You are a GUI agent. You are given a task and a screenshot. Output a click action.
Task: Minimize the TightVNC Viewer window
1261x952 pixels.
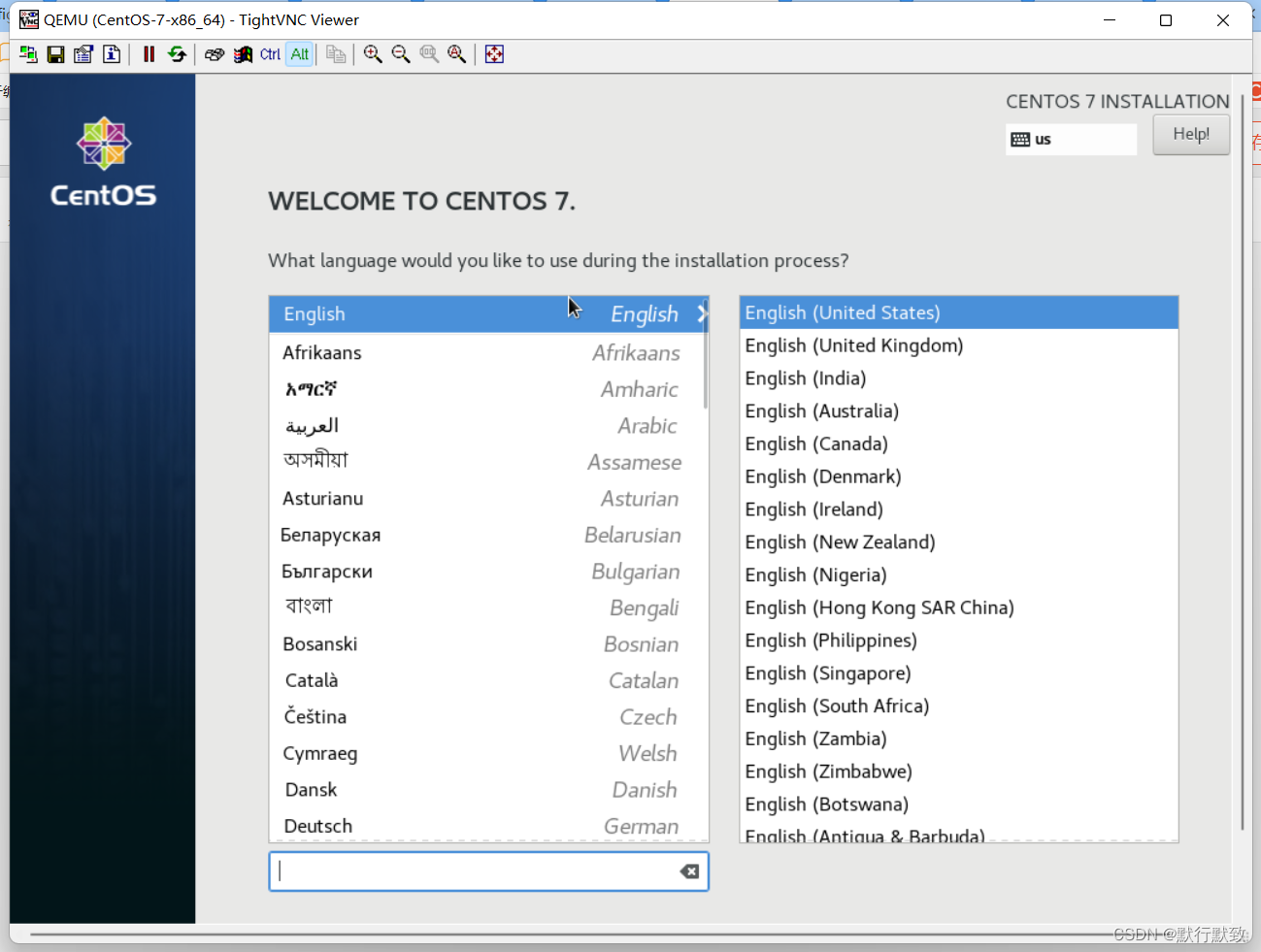[x=1110, y=20]
